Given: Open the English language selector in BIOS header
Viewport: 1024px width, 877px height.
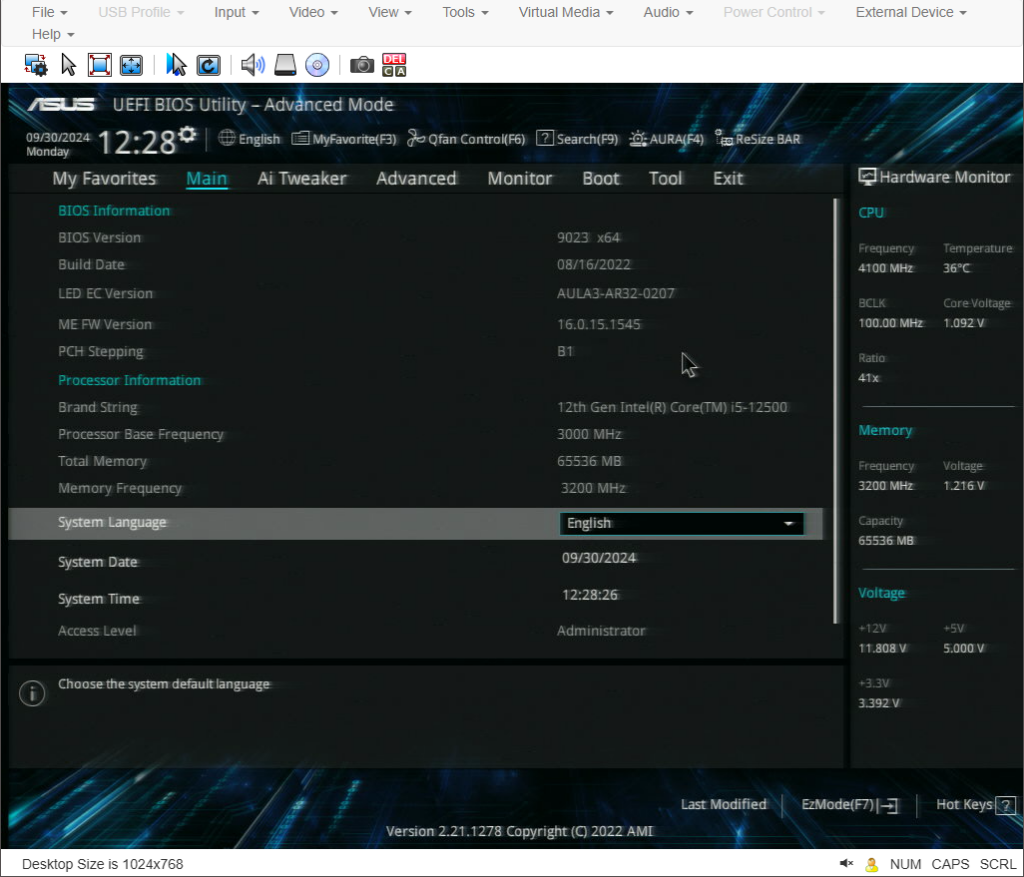Looking at the screenshot, I should tap(249, 139).
